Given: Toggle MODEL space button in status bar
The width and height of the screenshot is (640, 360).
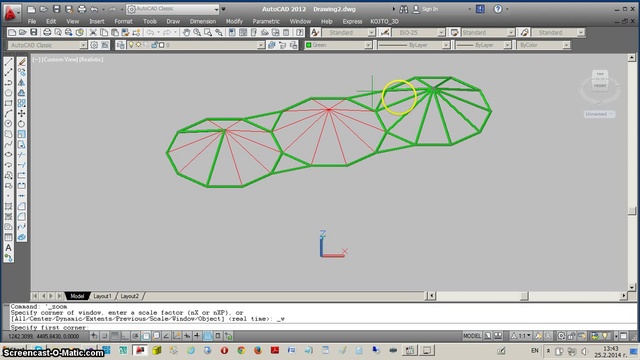Looking at the screenshot, I should (x=472, y=336).
